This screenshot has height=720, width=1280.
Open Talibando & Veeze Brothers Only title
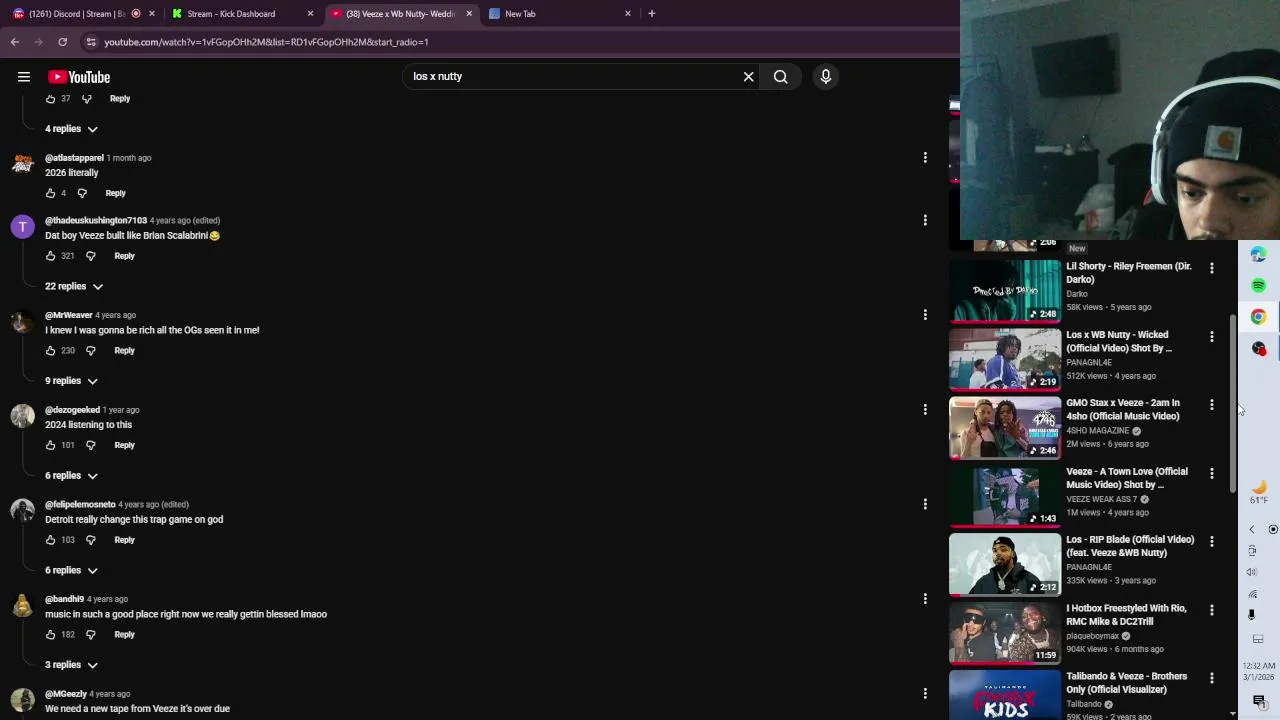click(x=1127, y=683)
